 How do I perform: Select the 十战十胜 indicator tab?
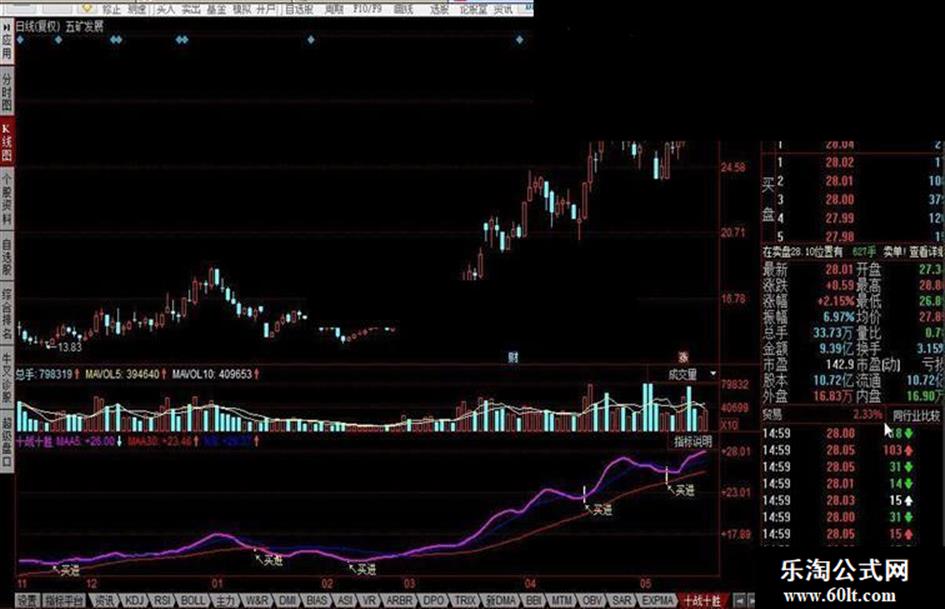[x=702, y=601]
